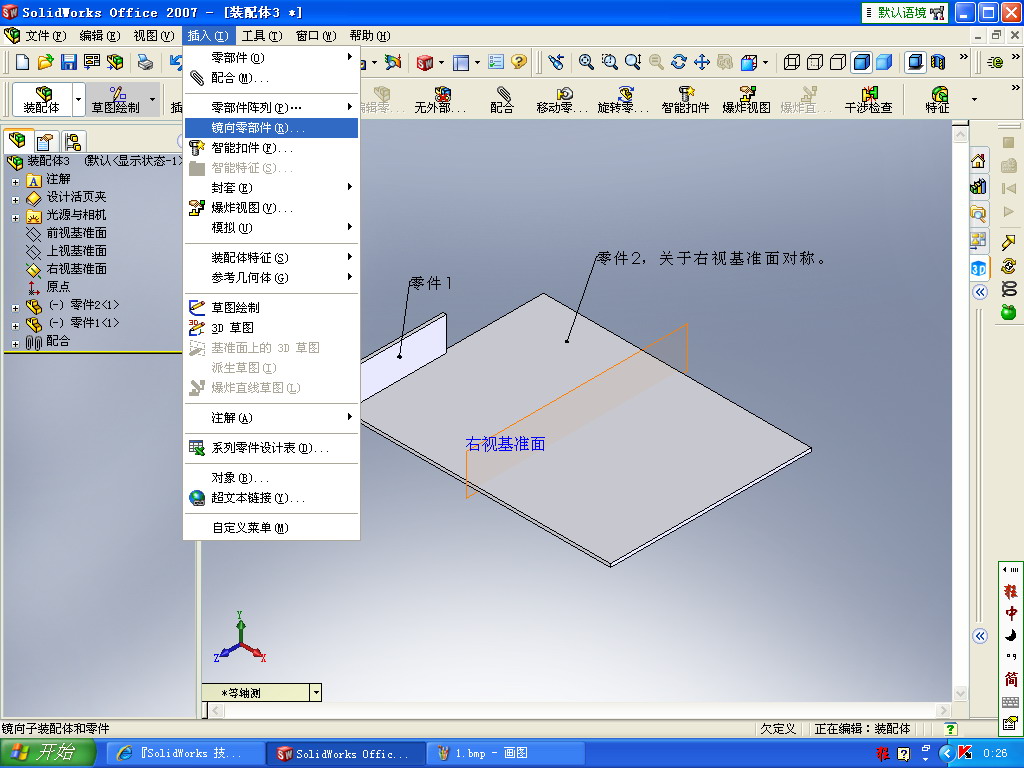The image size is (1024, 768).
Task: Expand the 零部件阵列 submenu
Action: [271, 107]
